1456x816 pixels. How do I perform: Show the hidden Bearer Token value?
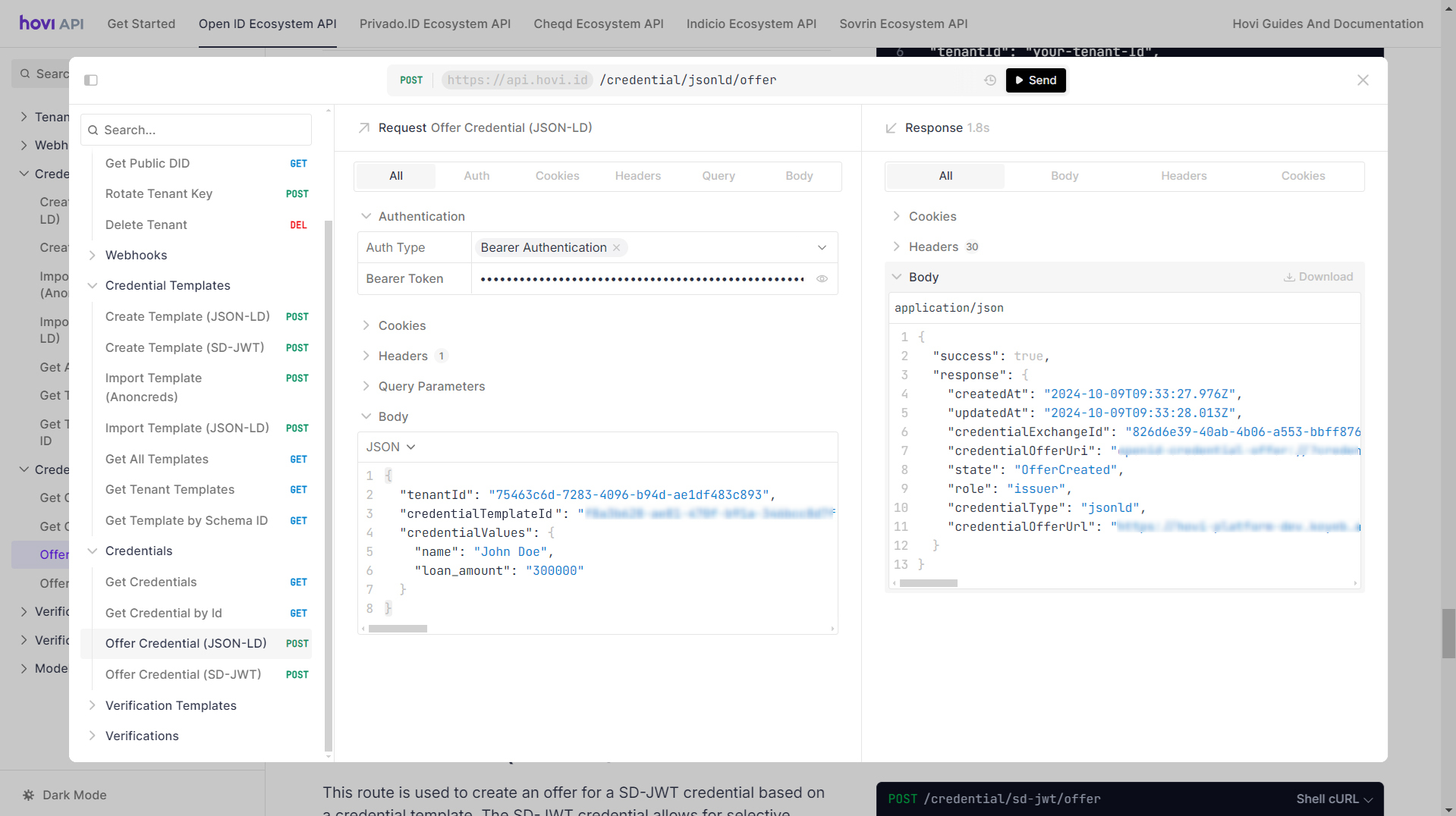[822, 279]
